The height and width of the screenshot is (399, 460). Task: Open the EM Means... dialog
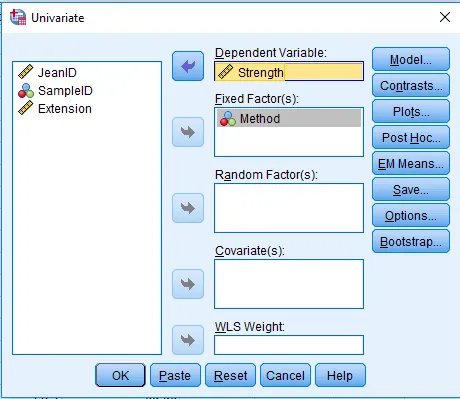(x=411, y=163)
